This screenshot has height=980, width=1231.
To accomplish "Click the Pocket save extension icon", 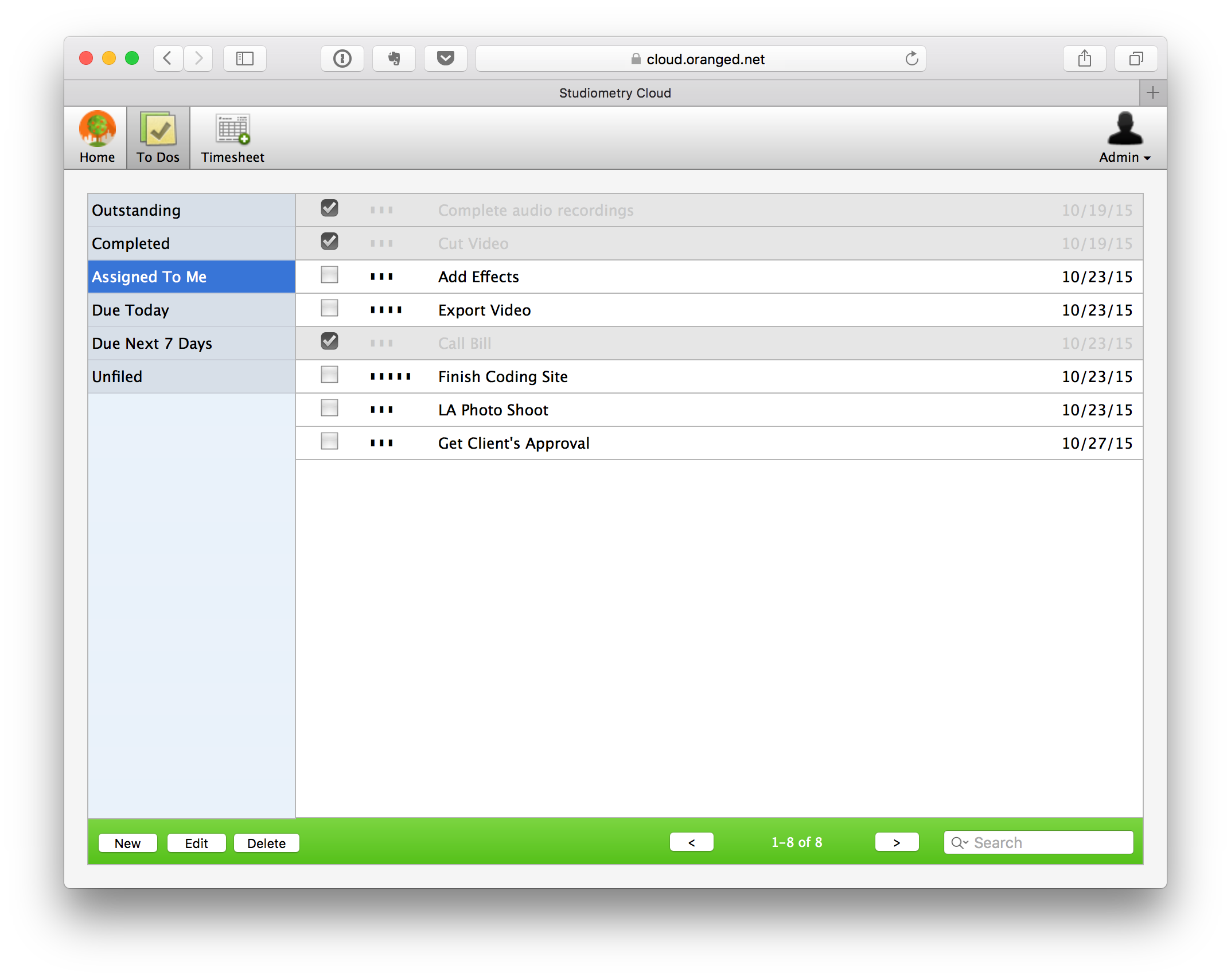I will [x=446, y=59].
